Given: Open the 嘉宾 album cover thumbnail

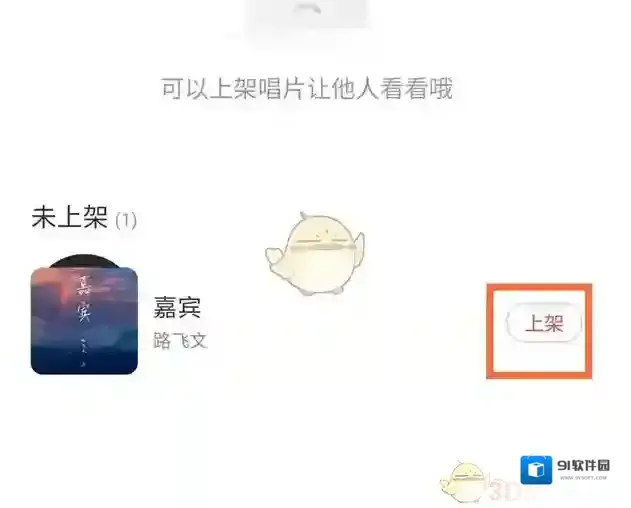Looking at the screenshot, I should (x=85, y=321).
